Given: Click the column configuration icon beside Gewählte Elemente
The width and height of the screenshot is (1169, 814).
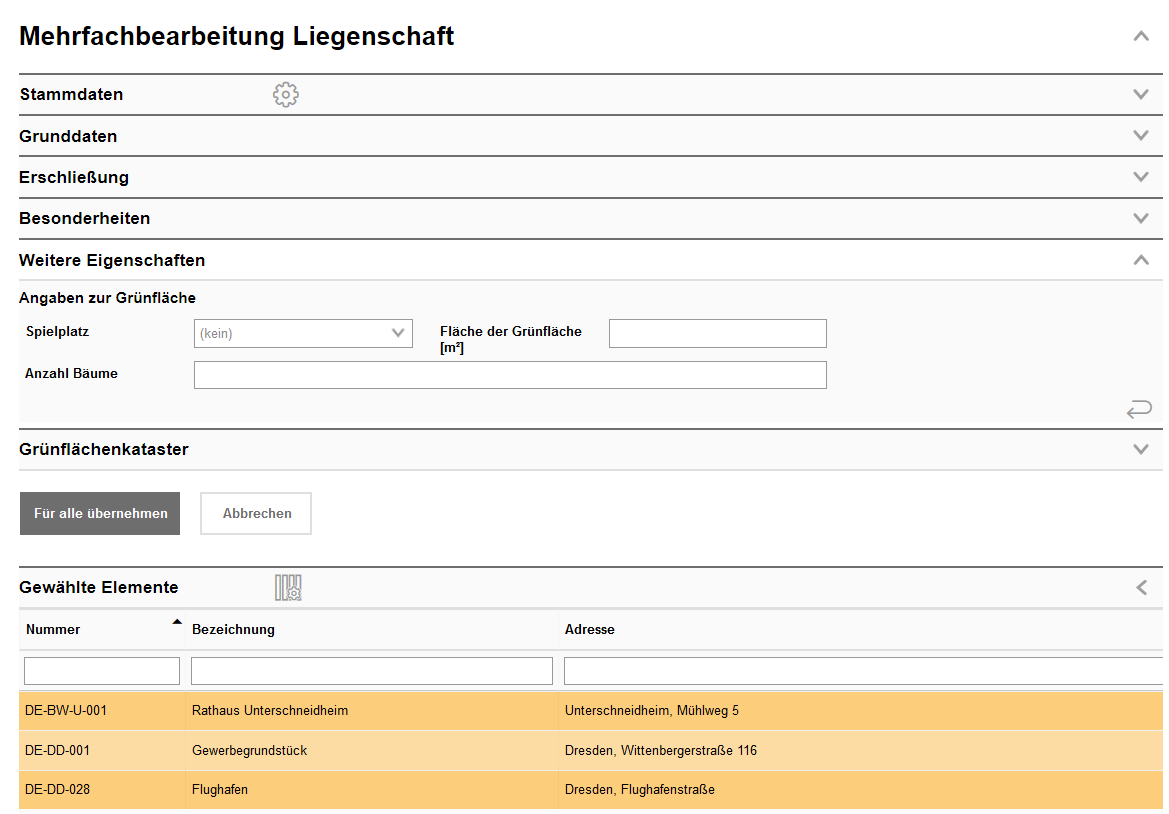Looking at the screenshot, I should point(288,587).
